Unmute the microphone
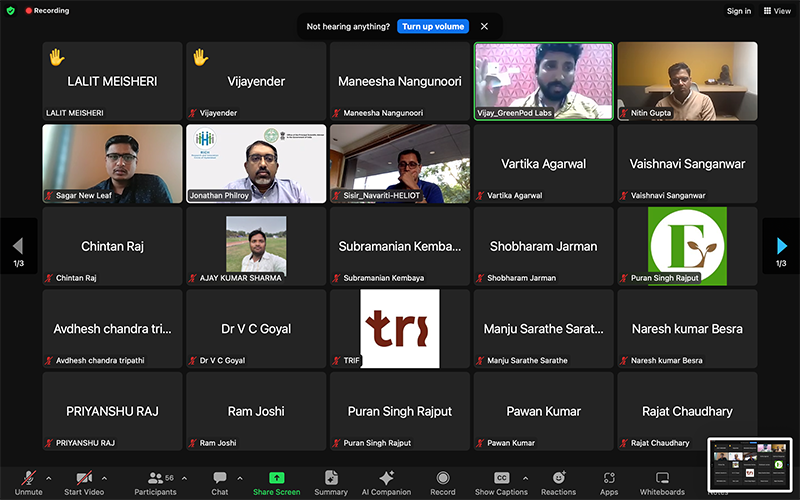800x500 pixels. coord(28,478)
